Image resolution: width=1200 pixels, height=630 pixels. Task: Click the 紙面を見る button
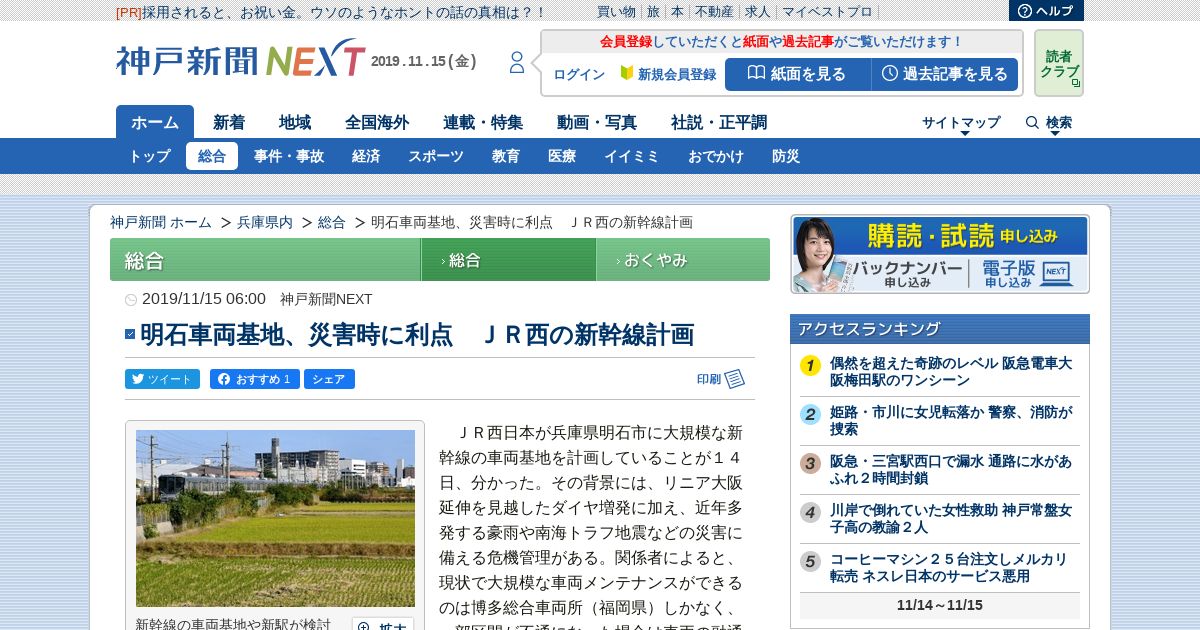click(797, 74)
